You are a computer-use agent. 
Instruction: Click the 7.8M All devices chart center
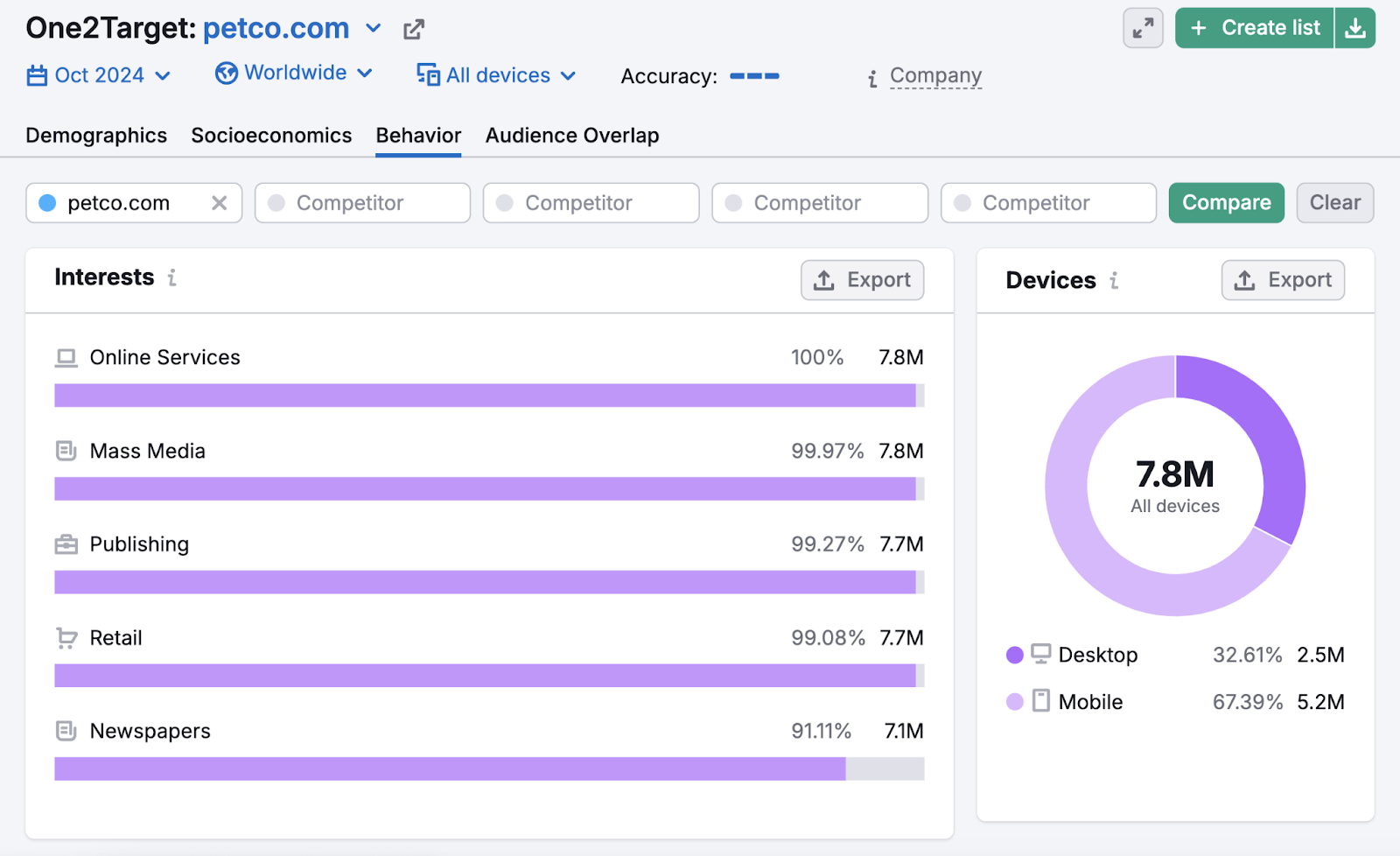(x=1174, y=486)
